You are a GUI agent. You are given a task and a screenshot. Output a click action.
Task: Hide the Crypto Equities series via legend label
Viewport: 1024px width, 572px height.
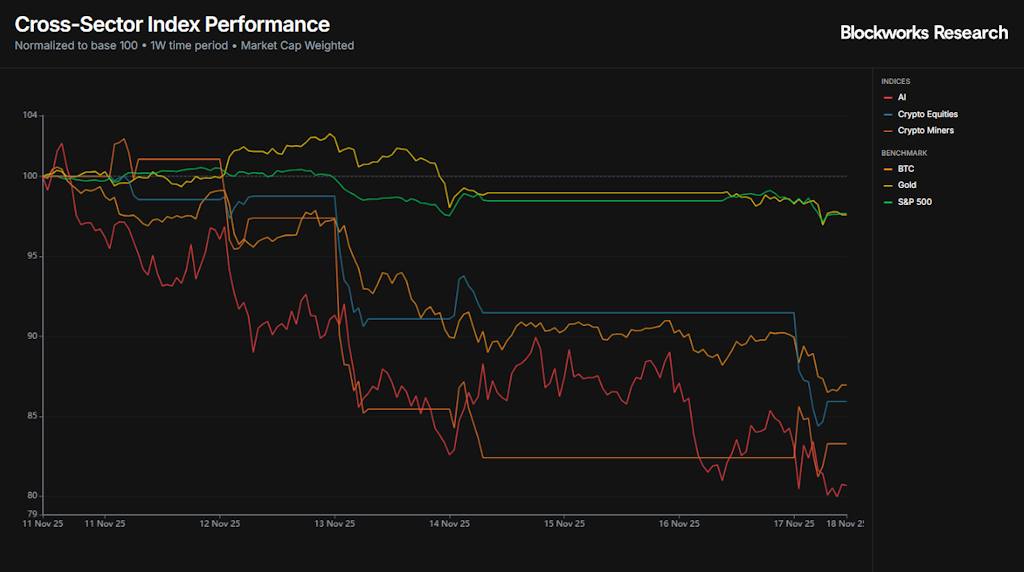(x=927, y=114)
